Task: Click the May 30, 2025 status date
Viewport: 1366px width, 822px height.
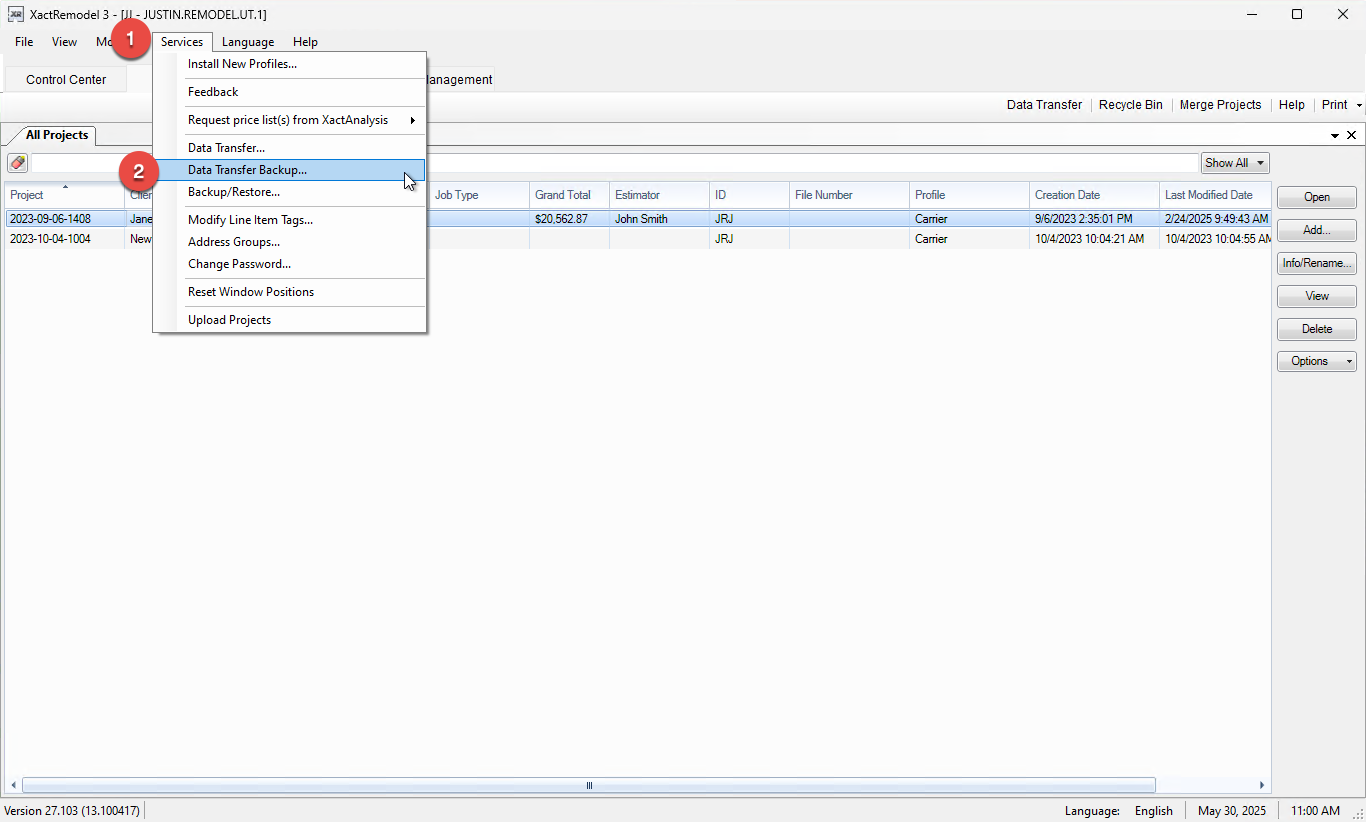Action: coord(1232,811)
